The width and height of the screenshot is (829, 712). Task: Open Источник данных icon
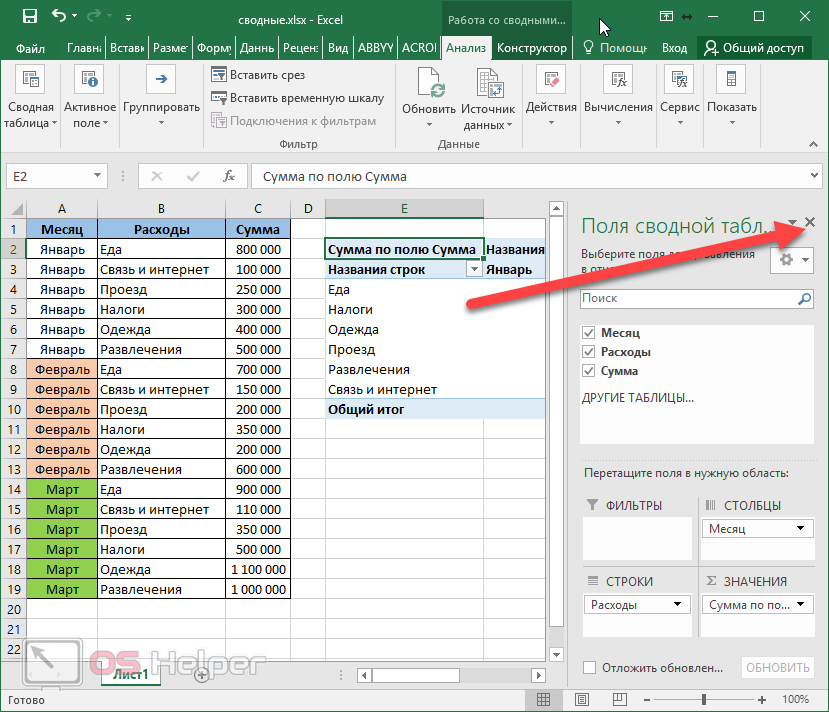[488, 81]
